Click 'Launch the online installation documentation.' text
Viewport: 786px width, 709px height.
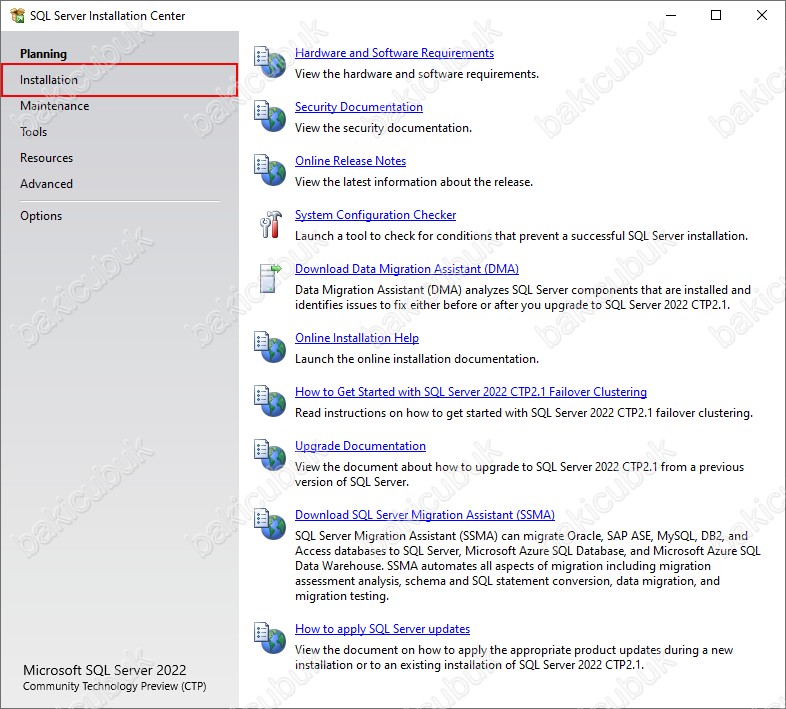[417, 359]
